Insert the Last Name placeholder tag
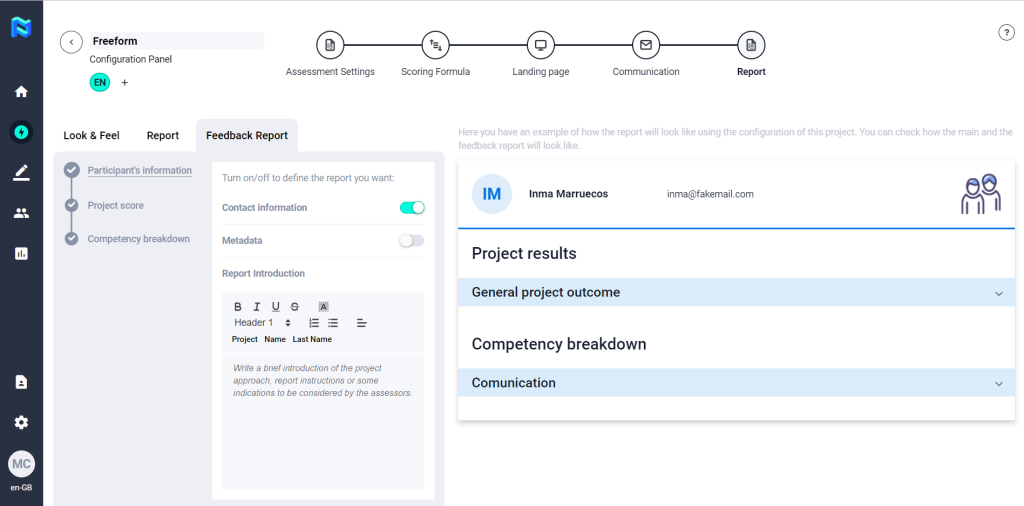This screenshot has height=506, width=1024. click(312, 340)
